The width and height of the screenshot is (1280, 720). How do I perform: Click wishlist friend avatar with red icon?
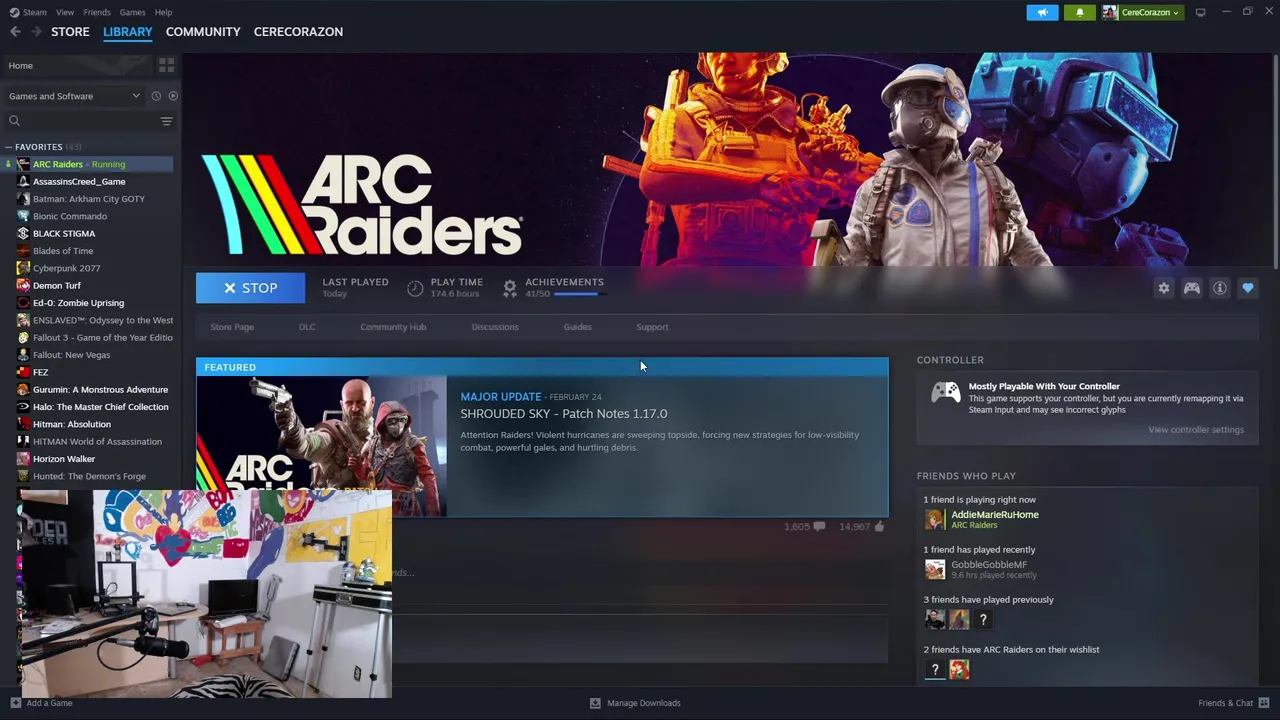(x=959, y=670)
